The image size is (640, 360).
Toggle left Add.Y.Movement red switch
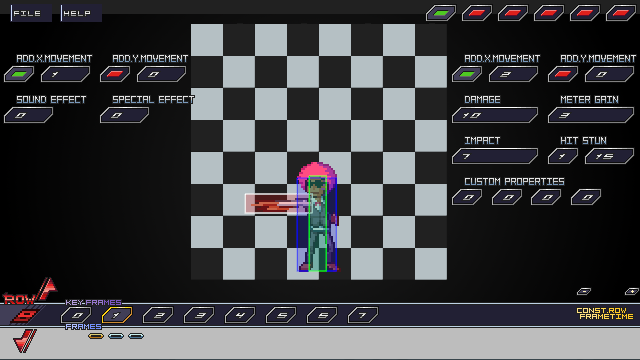115,74
